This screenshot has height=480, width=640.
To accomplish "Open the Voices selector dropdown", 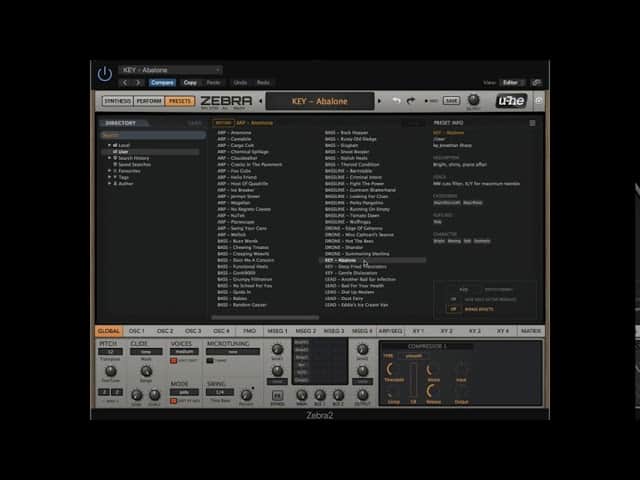I will pos(184,352).
